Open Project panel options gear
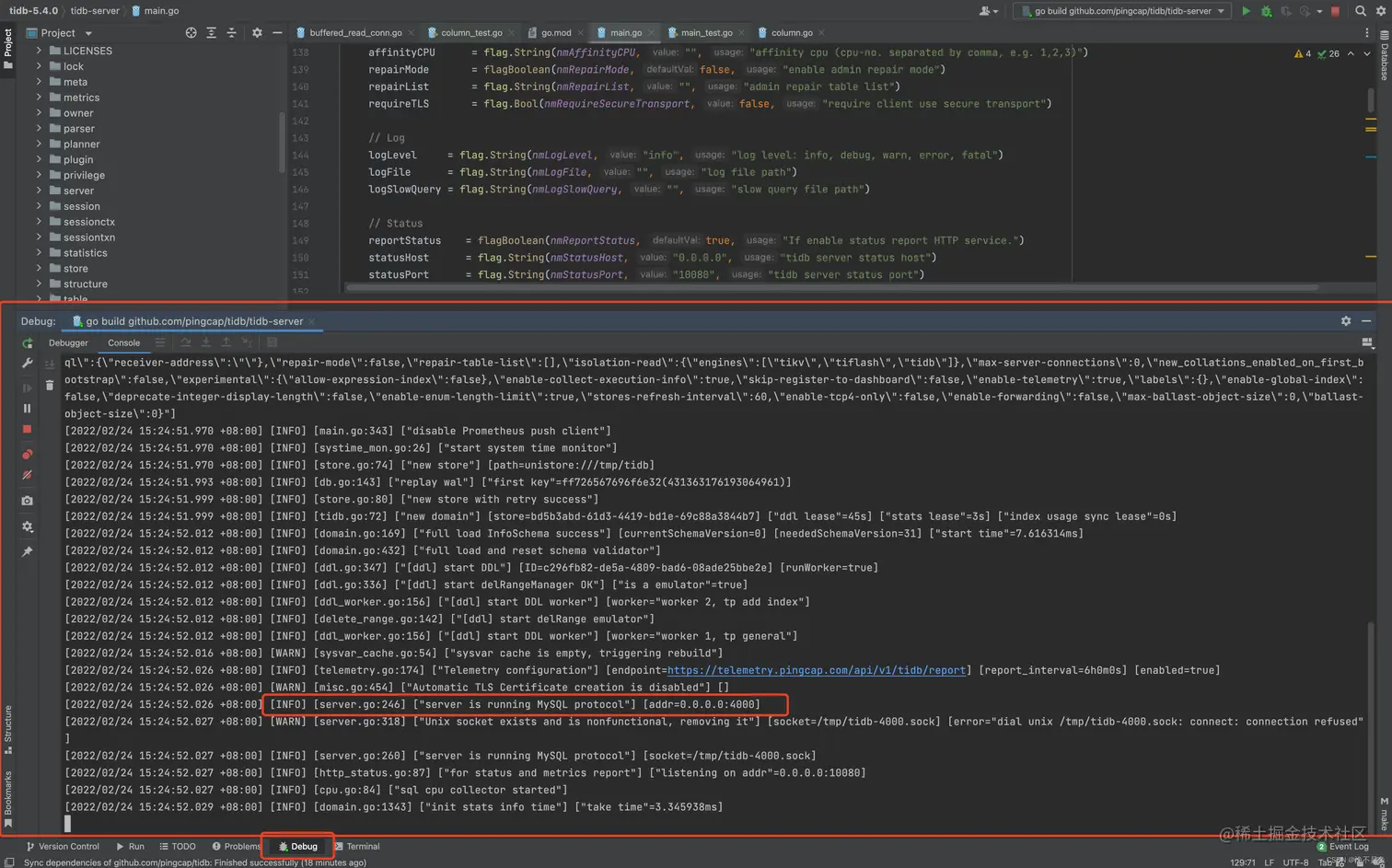The image size is (1392, 868). 257,32
